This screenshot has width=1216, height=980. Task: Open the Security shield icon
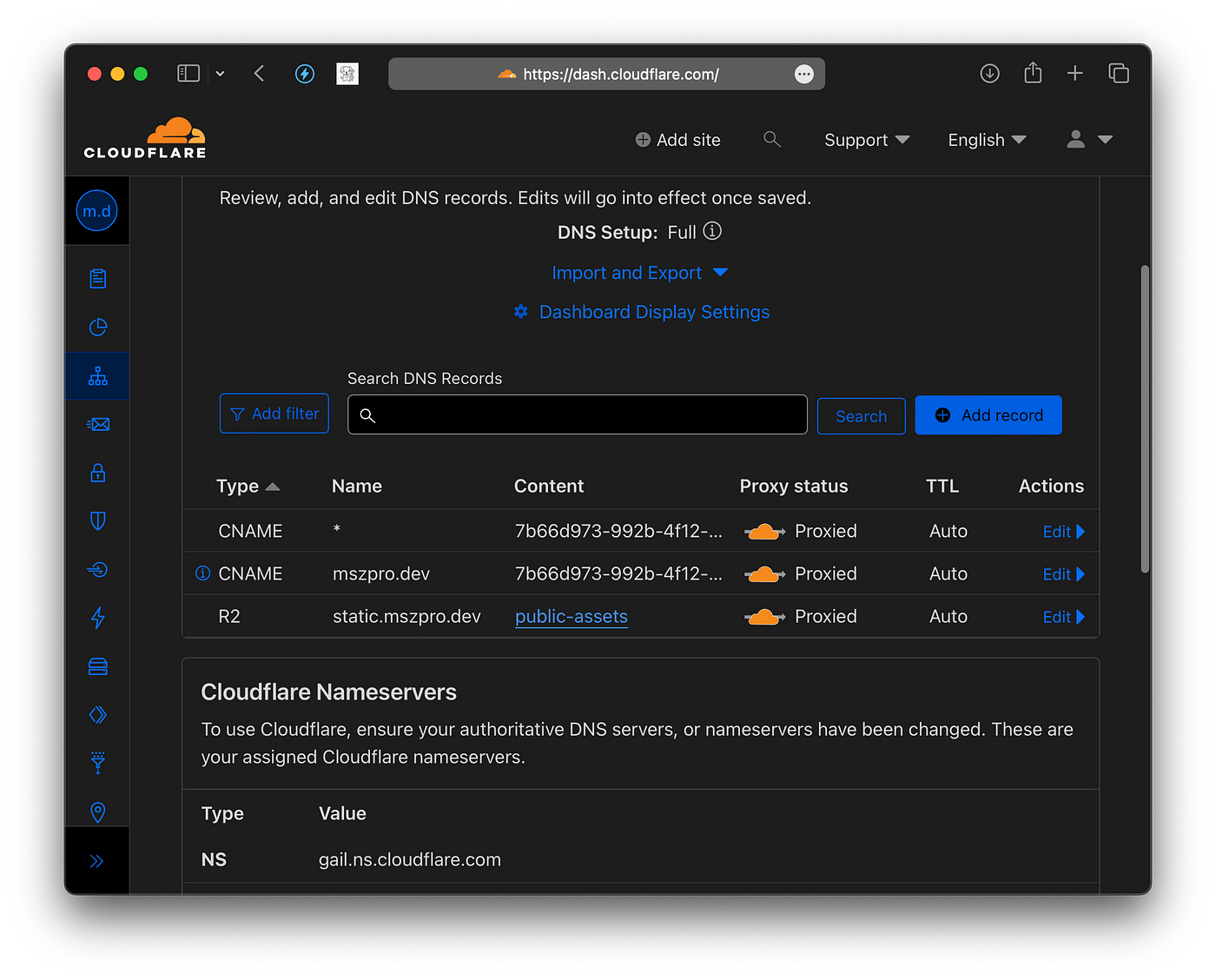coord(97,521)
